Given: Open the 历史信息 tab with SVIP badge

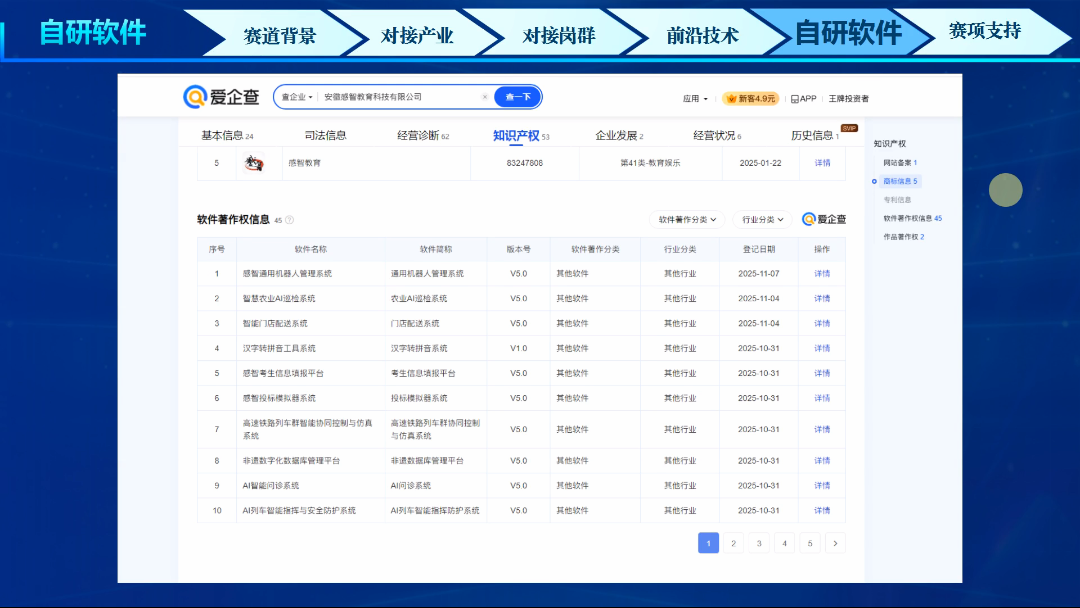Looking at the screenshot, I should click(813, 135).
